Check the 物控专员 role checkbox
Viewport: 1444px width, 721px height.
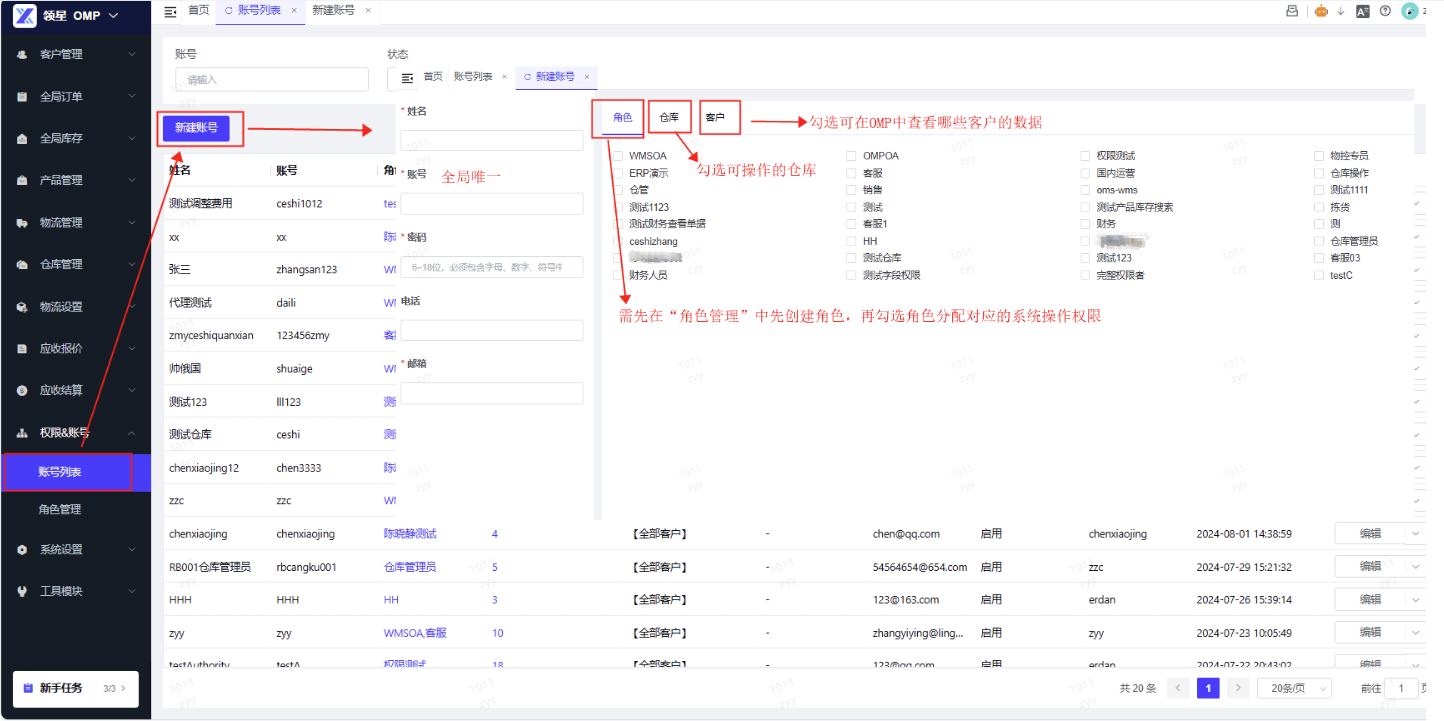(x=1319, y=156)
